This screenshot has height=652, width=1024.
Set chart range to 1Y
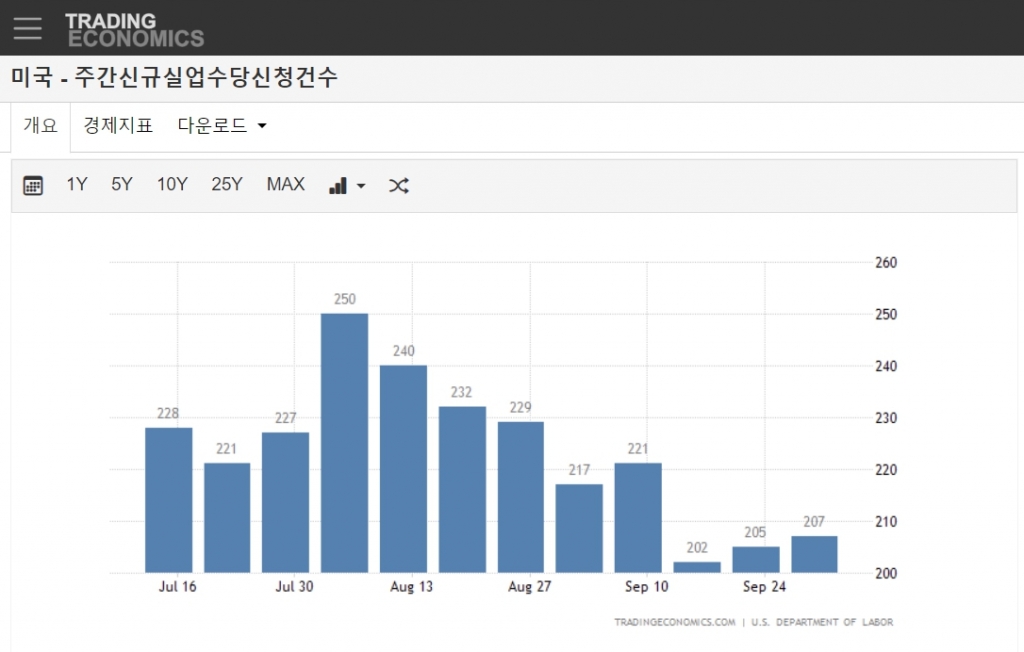[77, 184]
